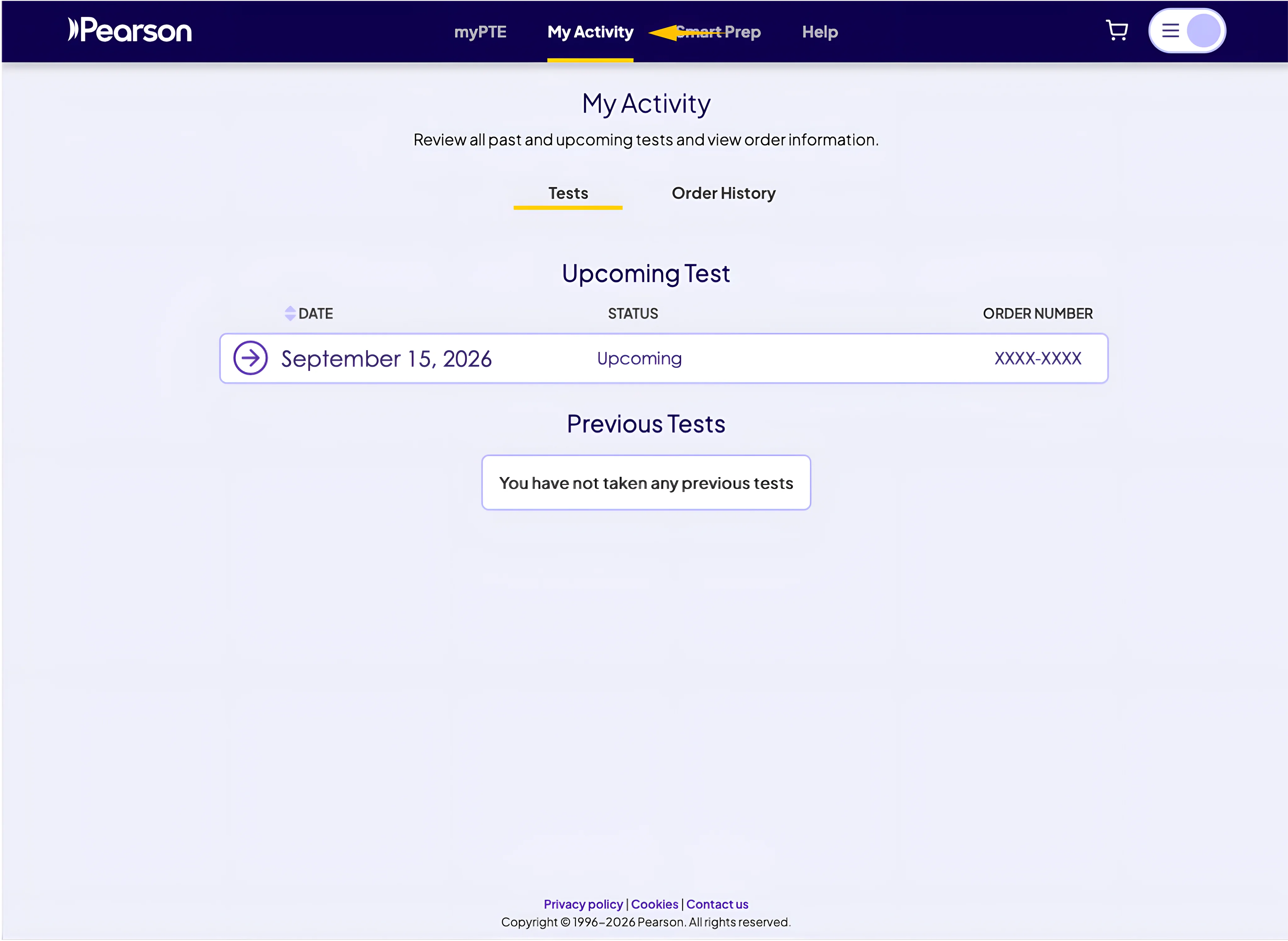Click the copyright notice text

(x=646, y=922)
